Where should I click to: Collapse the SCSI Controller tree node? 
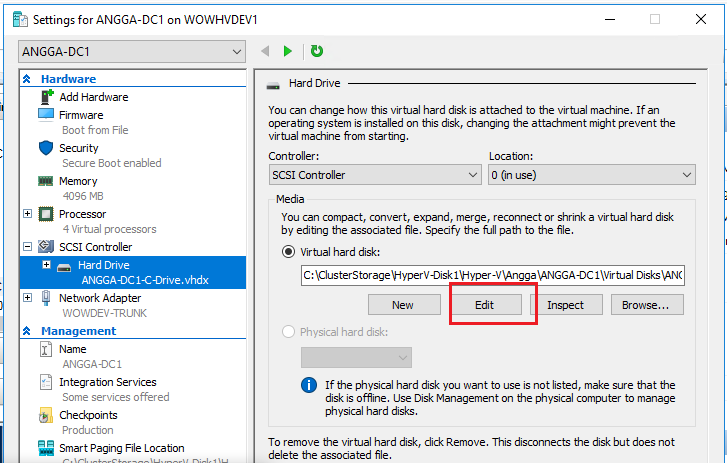click(x=27, y=247)
